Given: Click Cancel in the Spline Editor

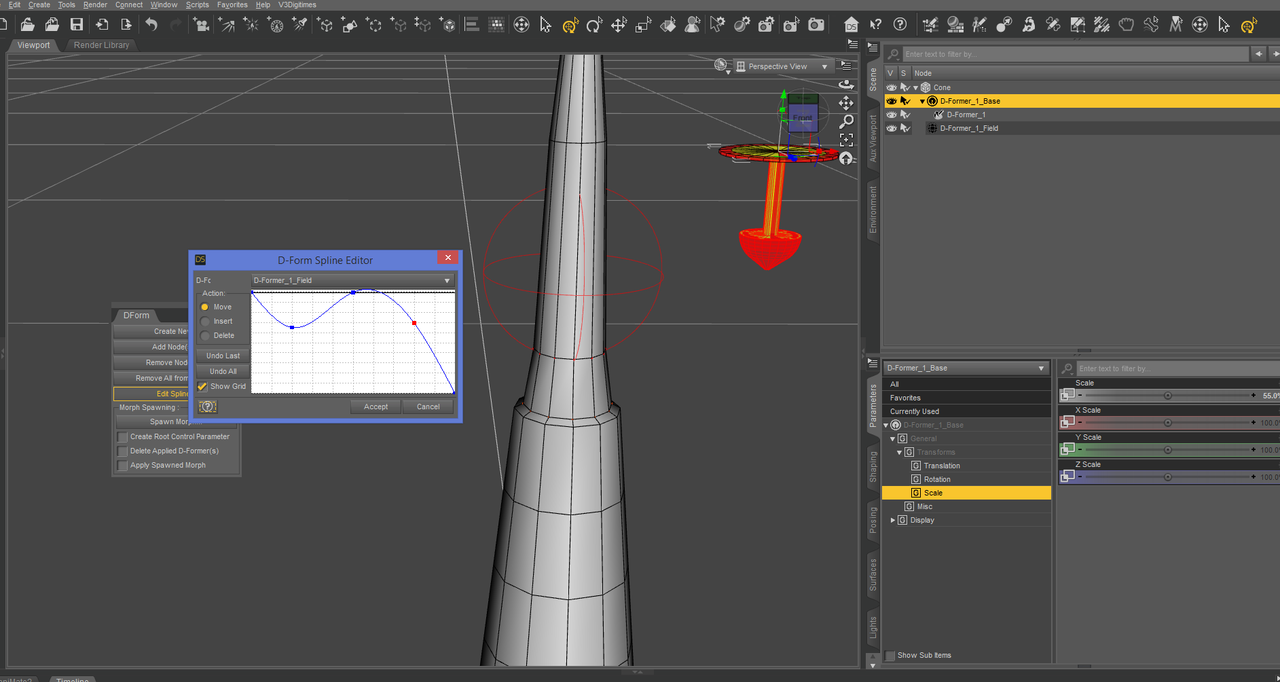Looking at the screenshot, I should (x=428, y=406).
